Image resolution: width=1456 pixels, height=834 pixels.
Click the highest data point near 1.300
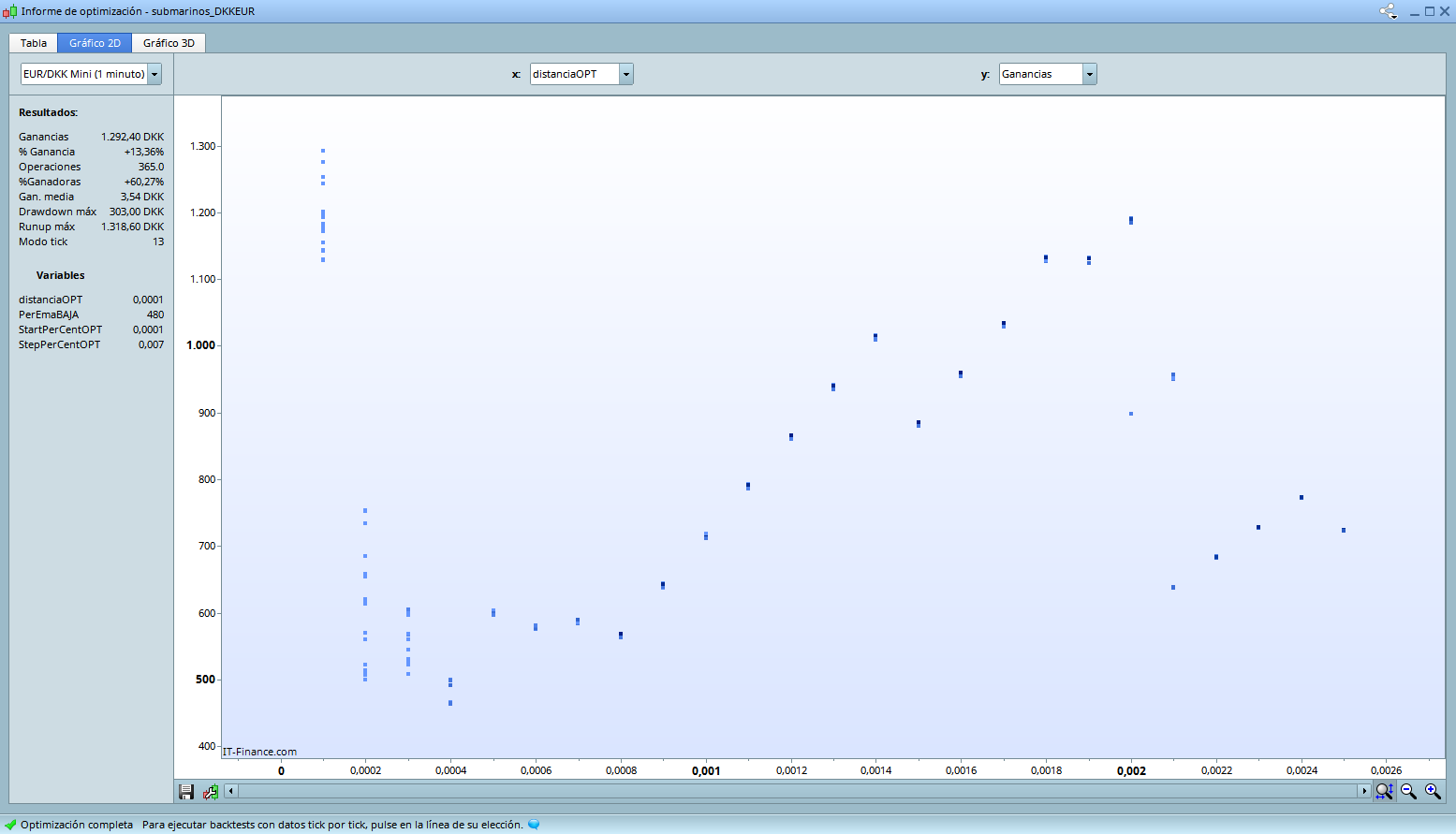pyautogui.click(x=323, y=151)
